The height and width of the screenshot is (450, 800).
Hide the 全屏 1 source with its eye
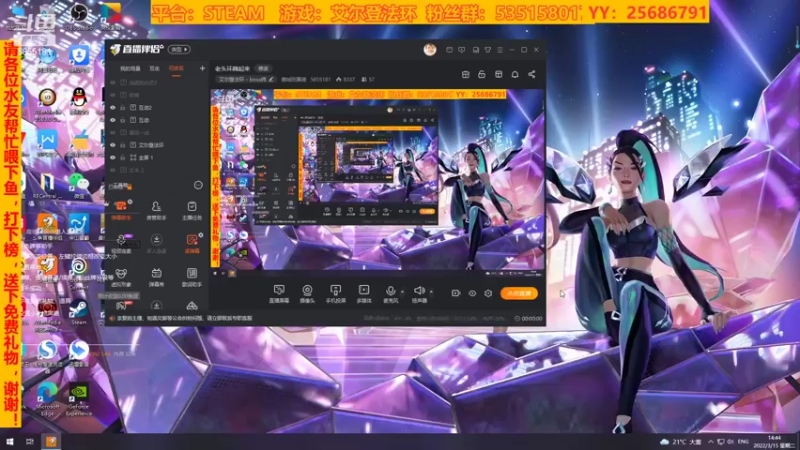click(113, 158)
